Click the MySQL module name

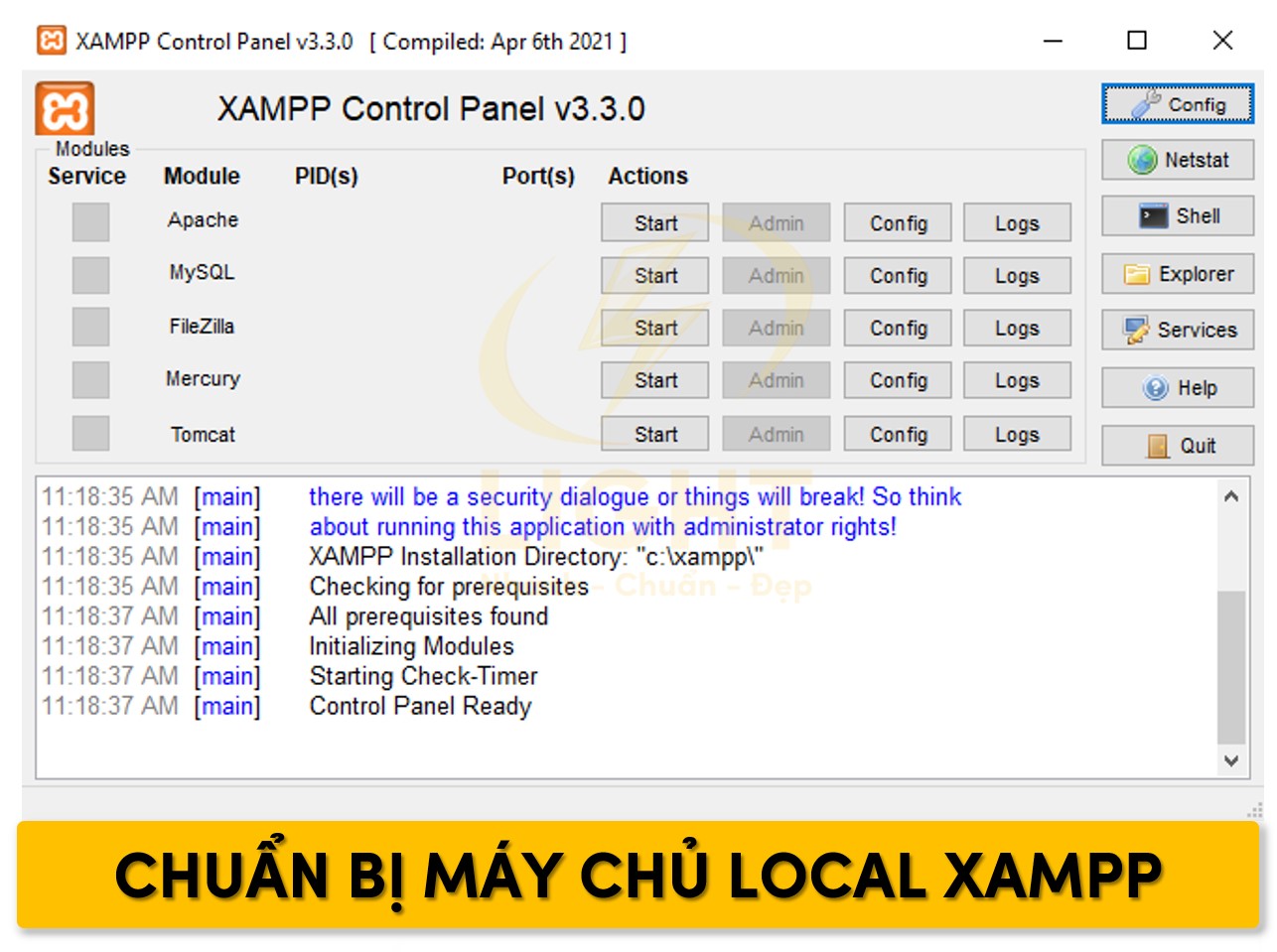pos(202,272)
